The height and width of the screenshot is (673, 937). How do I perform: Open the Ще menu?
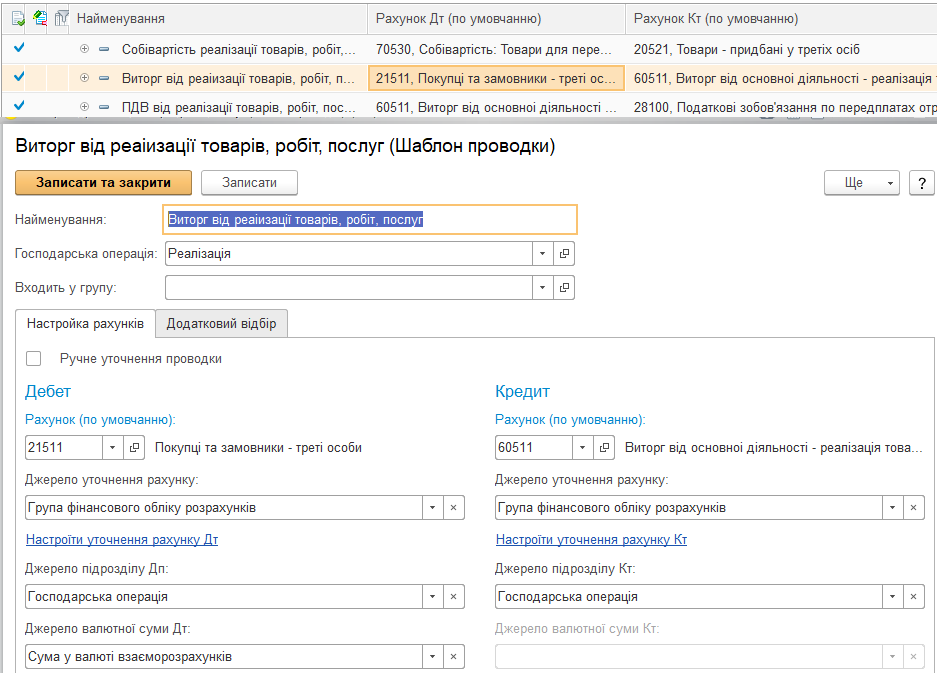861,183
